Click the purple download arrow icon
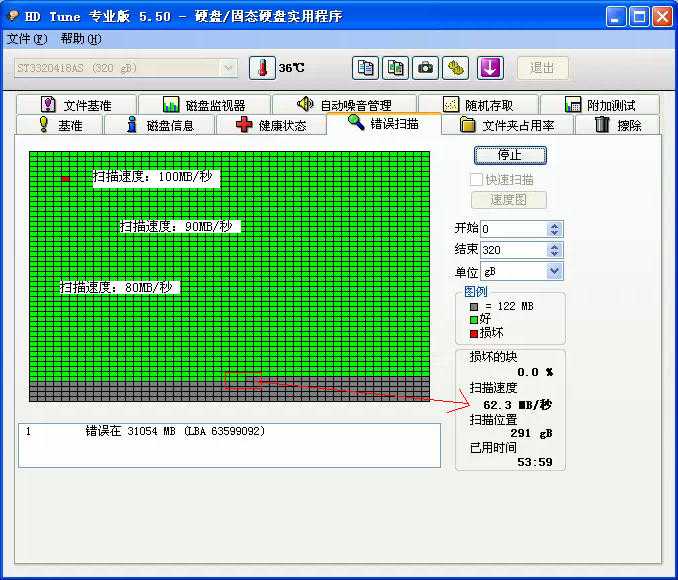Viewport: 678px width, 580px height. pyautogui.click(x=490, y=68)
